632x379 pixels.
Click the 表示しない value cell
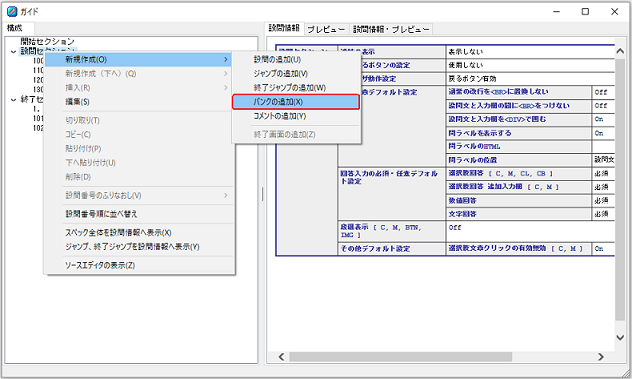click(x=530, y=52)
